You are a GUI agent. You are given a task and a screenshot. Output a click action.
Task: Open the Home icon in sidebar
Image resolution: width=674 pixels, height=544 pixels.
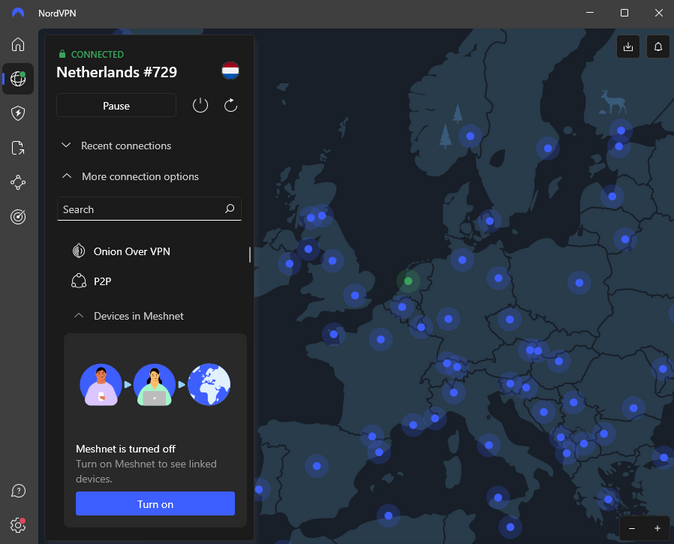[x=18, y=45]
